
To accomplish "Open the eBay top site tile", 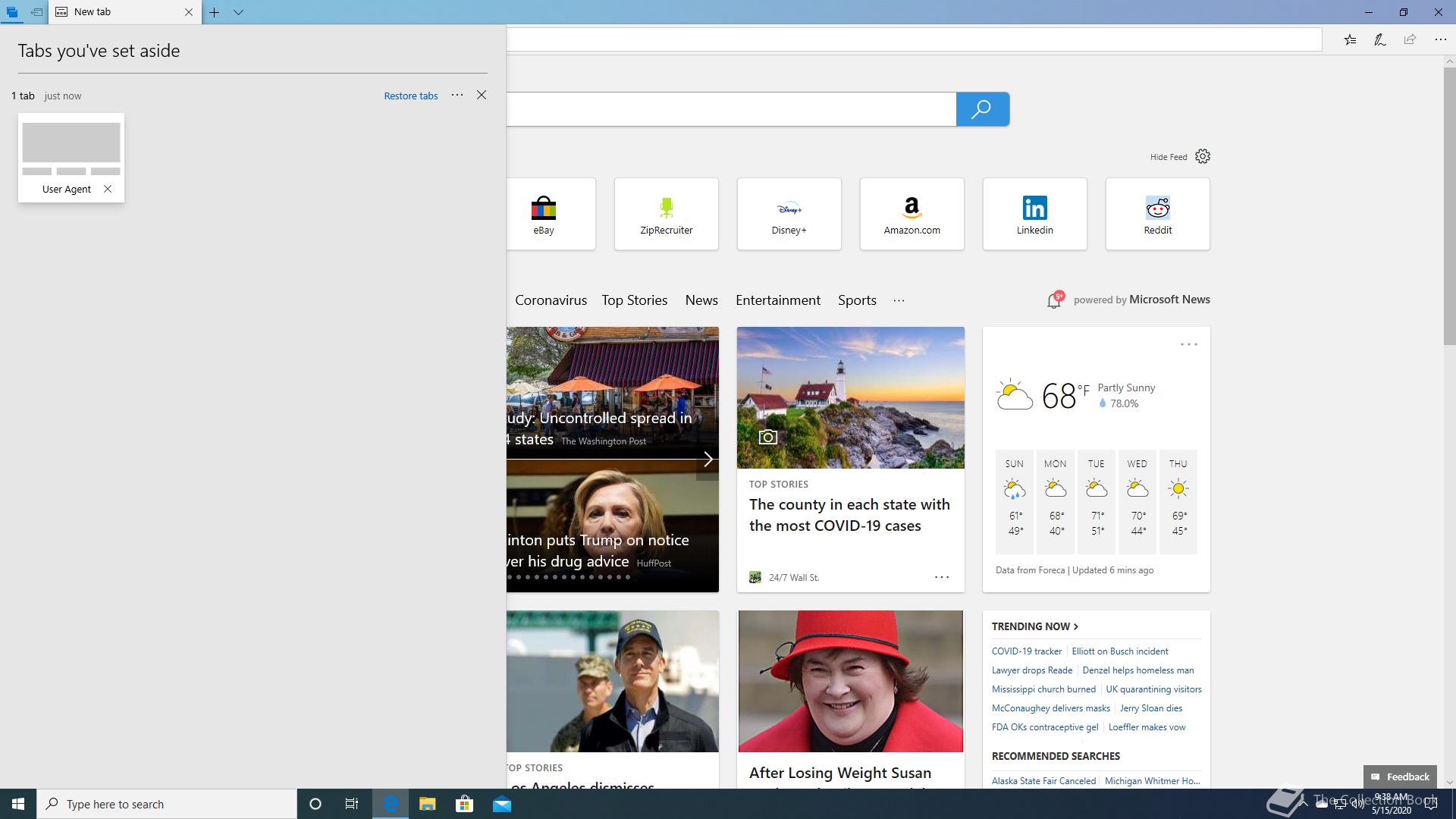I will point(551,214).
